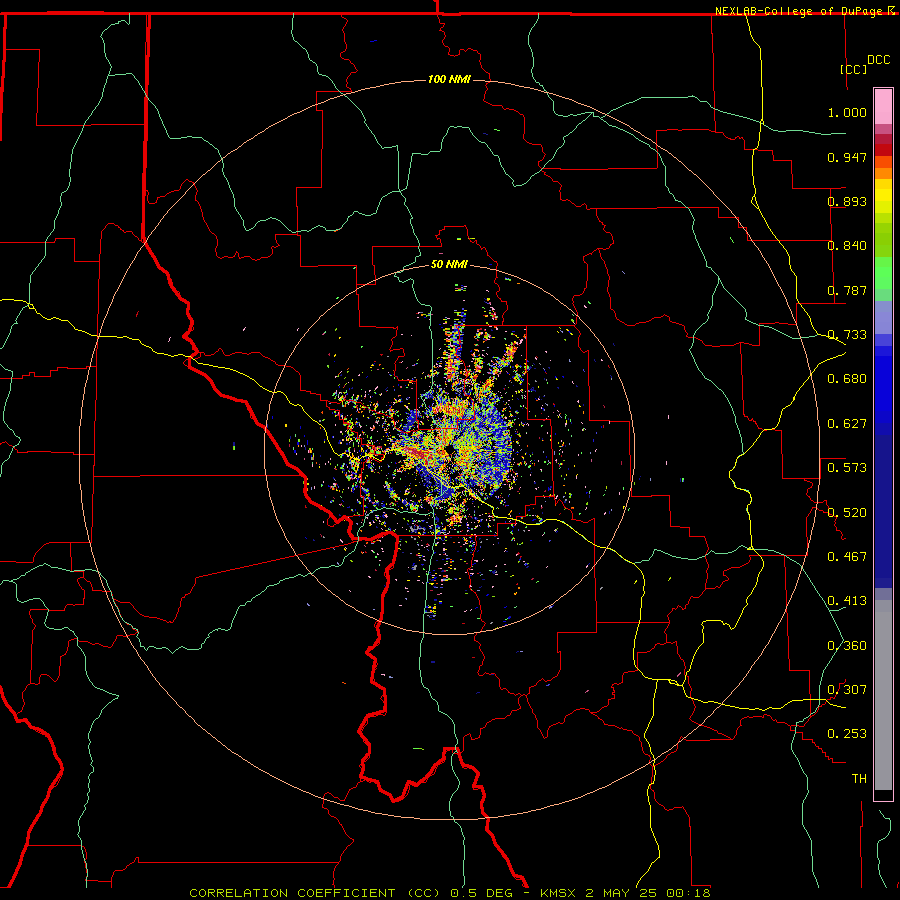The height and width of the screenshot is (900, 900).
Task: Click the KMSX station identifier
Action: [558, 893]
